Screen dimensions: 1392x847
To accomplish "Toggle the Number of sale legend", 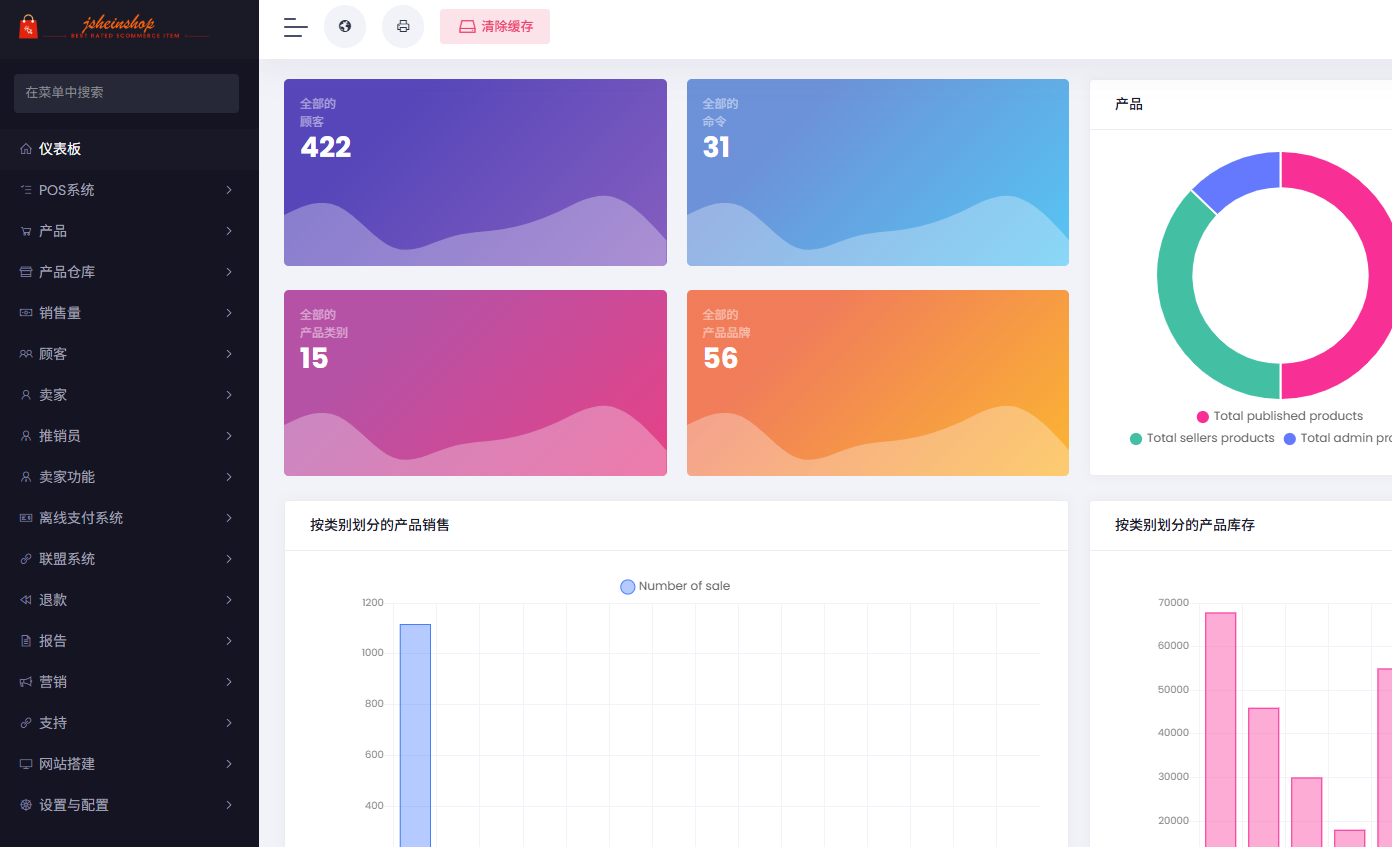I will pyautogui.click(x=675, y=586).
